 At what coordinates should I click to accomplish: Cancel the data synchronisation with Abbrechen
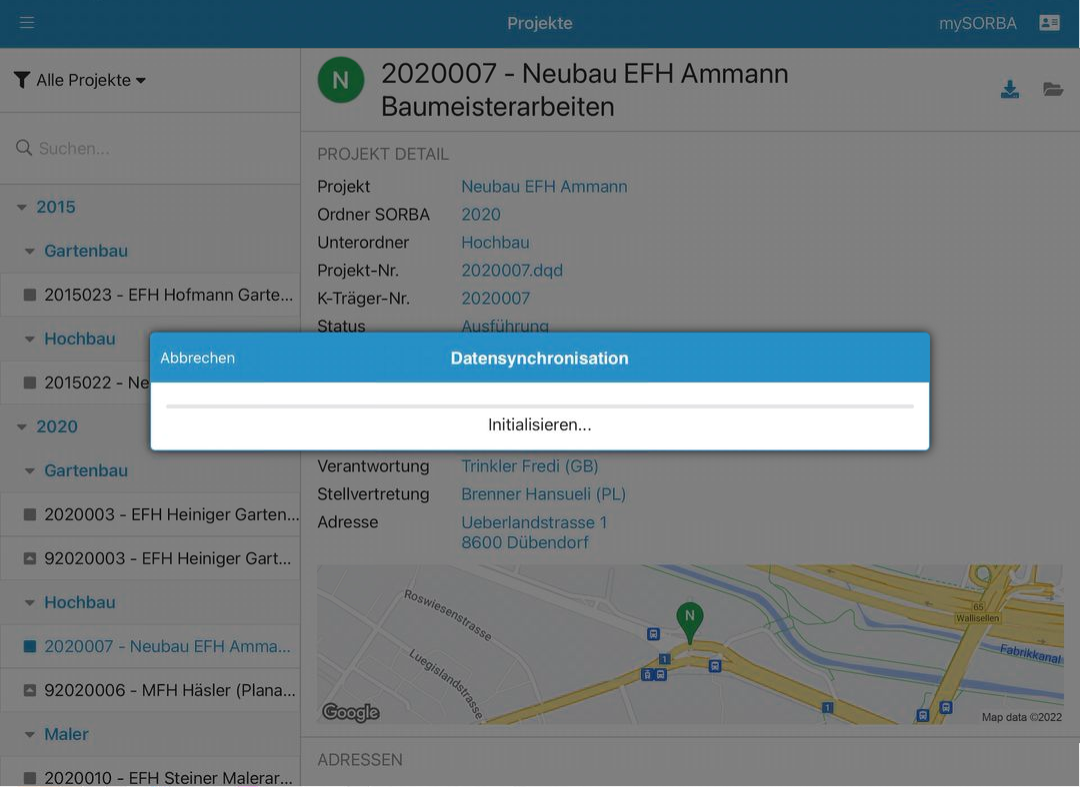[x=198, y=358]
